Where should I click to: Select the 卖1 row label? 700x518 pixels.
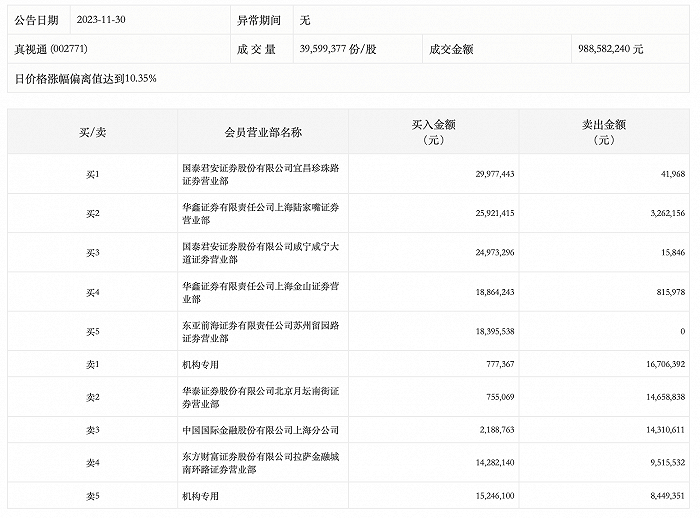coord(92,364)
